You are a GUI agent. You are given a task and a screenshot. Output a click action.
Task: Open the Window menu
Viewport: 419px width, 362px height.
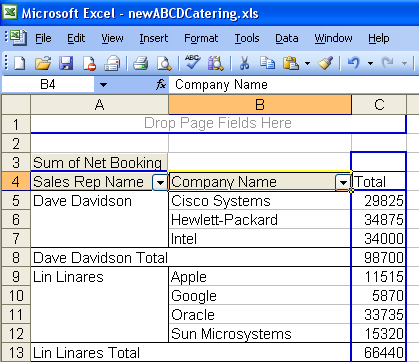[x=333, y=38]
